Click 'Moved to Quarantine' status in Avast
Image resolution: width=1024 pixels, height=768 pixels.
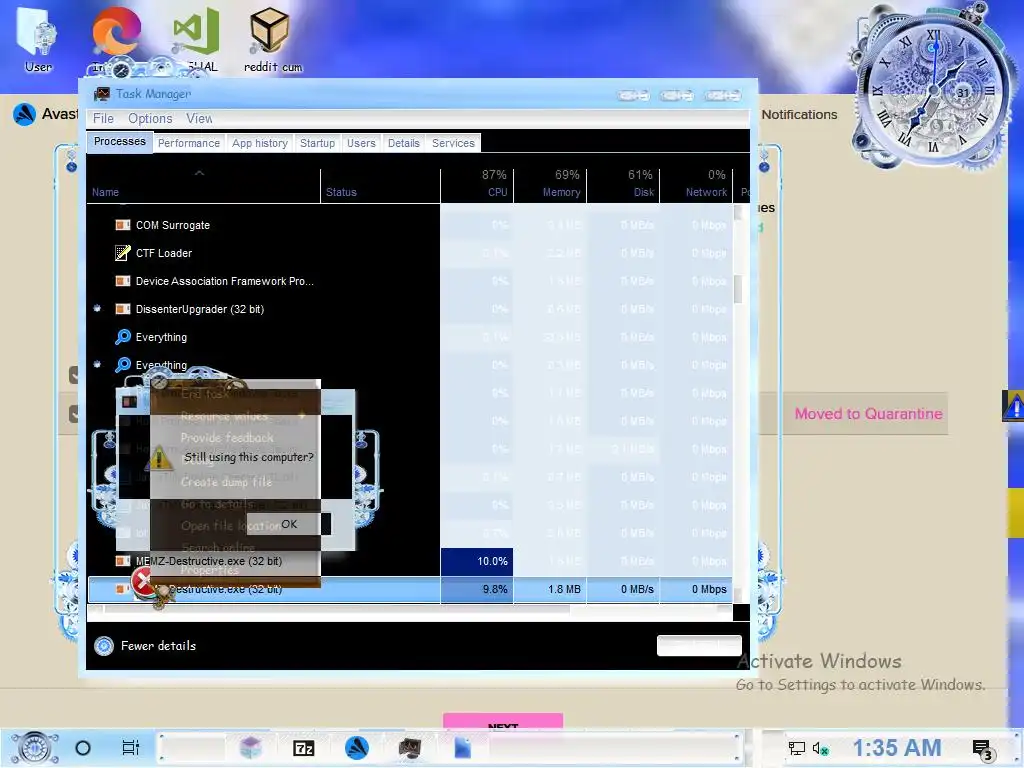868,414
